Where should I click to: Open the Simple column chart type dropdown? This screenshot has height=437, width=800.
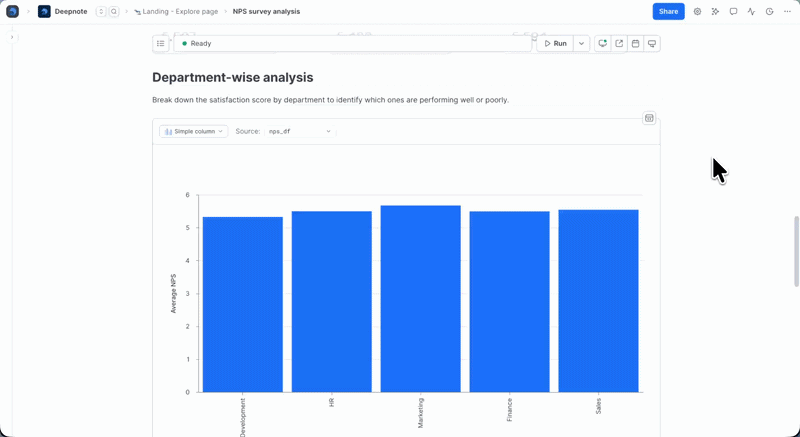[x=193, y=132]
